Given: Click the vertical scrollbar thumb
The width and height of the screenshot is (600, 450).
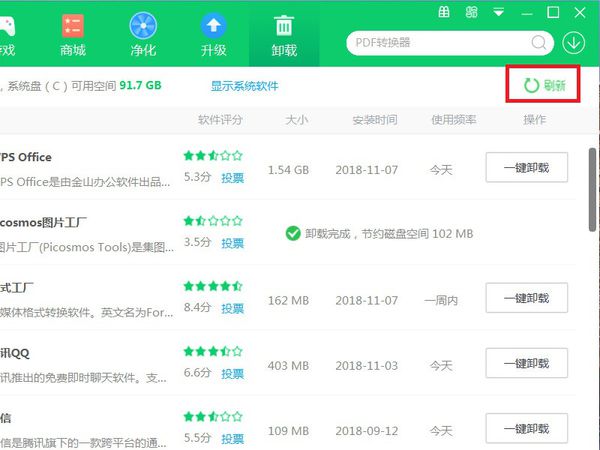Looking at the screenshot, I should [x=592, y=189].
